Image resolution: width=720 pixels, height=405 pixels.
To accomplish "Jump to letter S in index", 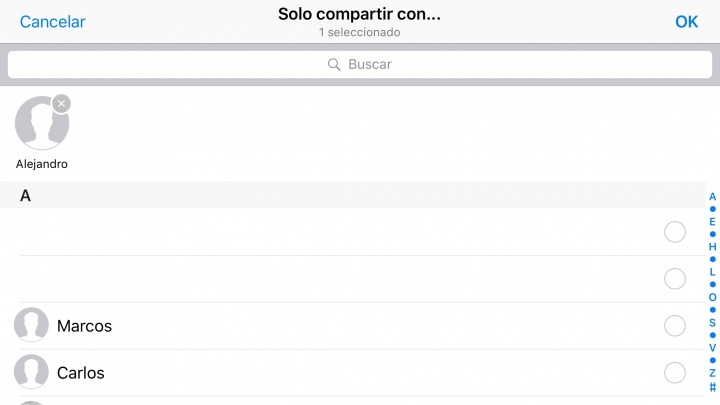I will (712, 323).
